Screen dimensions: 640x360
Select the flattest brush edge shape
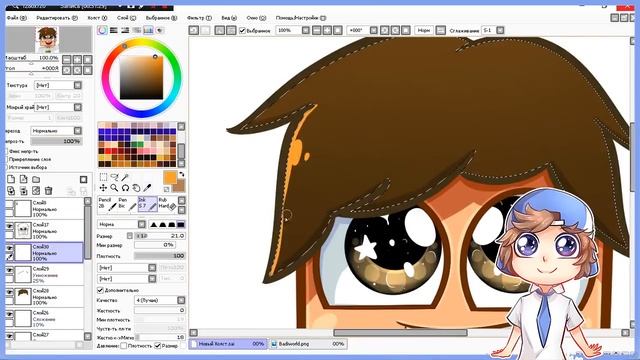tap(180, 224)
